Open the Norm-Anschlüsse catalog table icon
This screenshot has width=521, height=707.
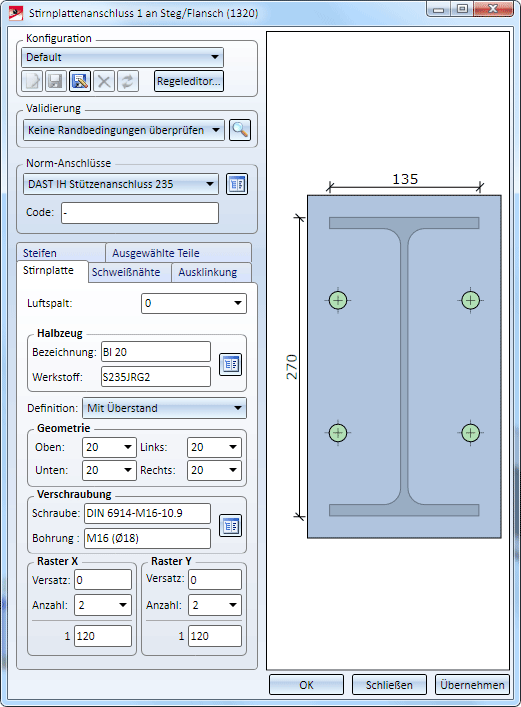237,184
